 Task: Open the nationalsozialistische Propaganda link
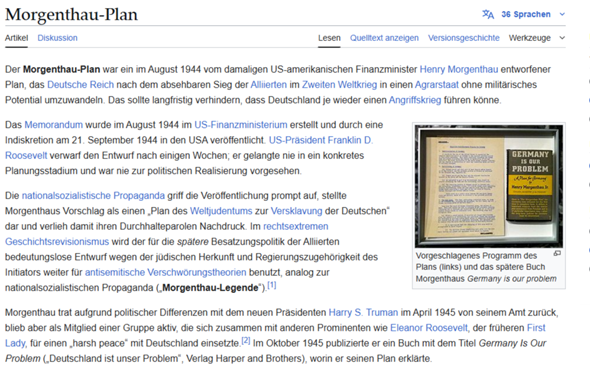tap(93, 196)
